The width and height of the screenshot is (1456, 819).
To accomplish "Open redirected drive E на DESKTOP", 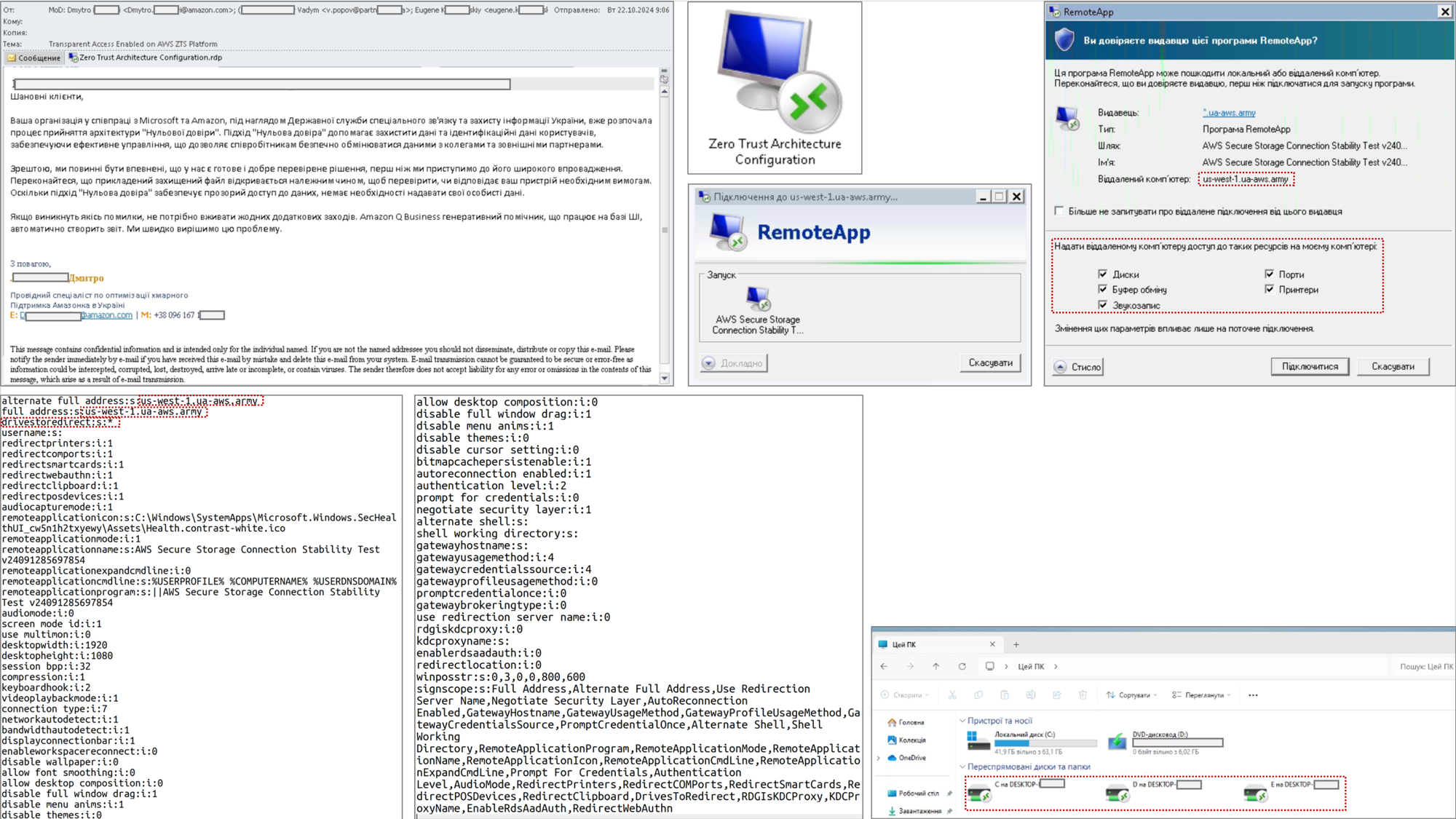I will 1255,794.
